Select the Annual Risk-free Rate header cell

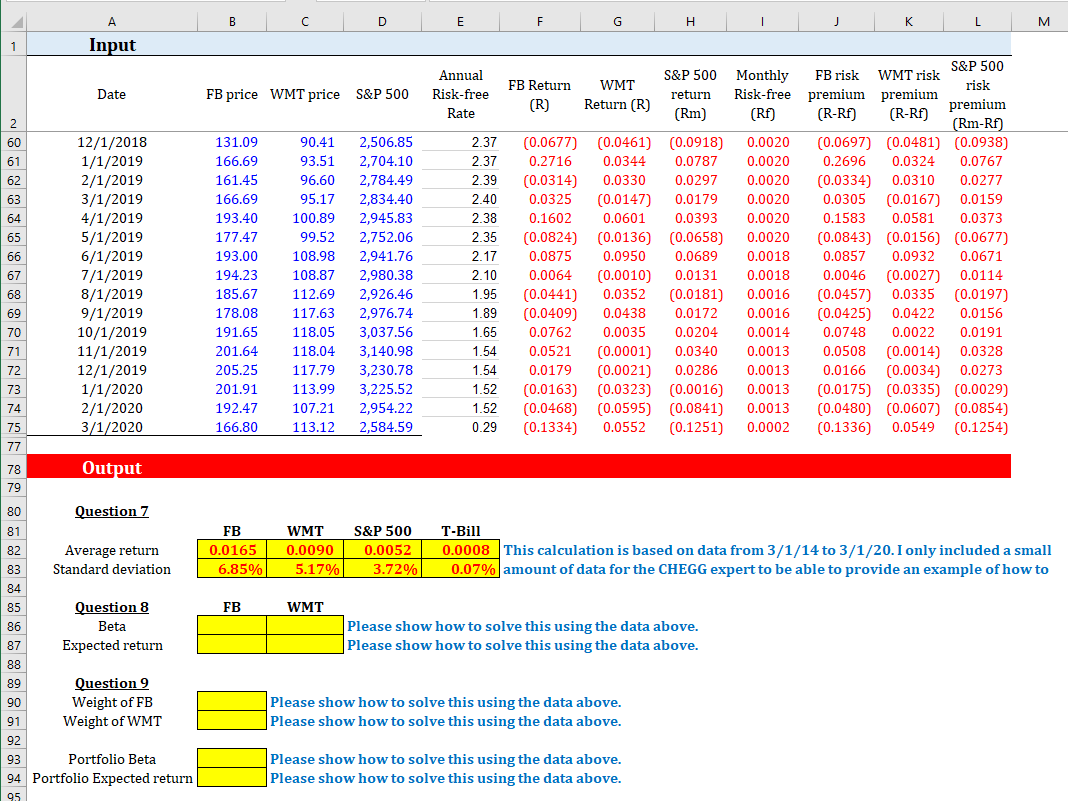coord(460,94)
